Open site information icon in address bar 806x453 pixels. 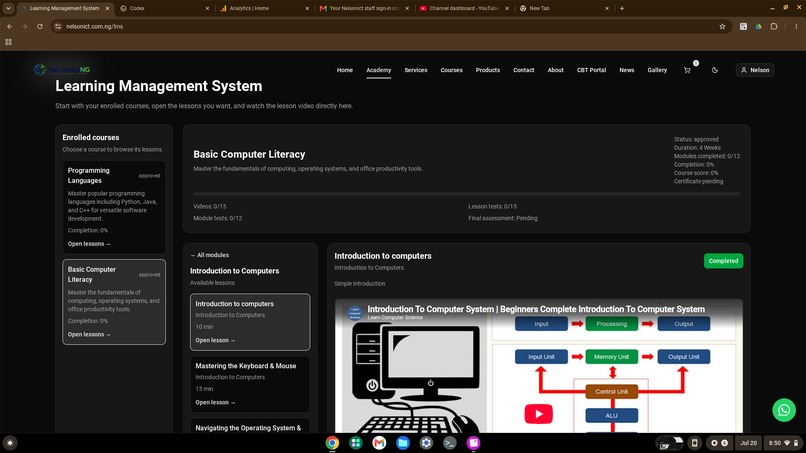coord(58,26)
